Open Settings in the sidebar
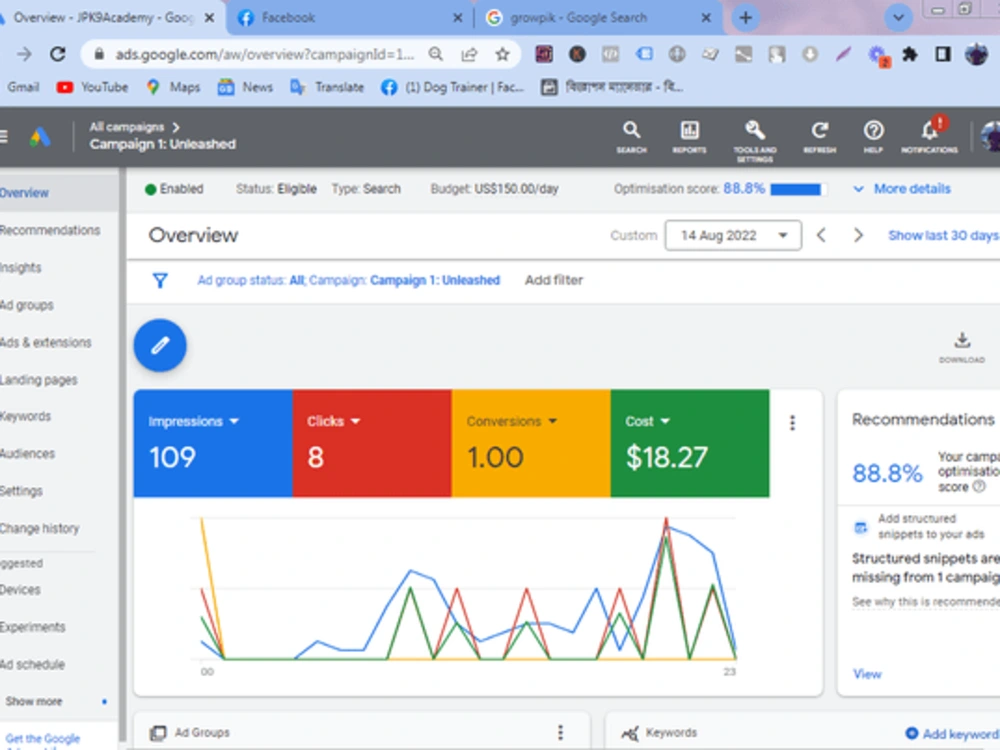This screenshot has height=750, width=1000. pyautogui.click(x=22, y=491)
